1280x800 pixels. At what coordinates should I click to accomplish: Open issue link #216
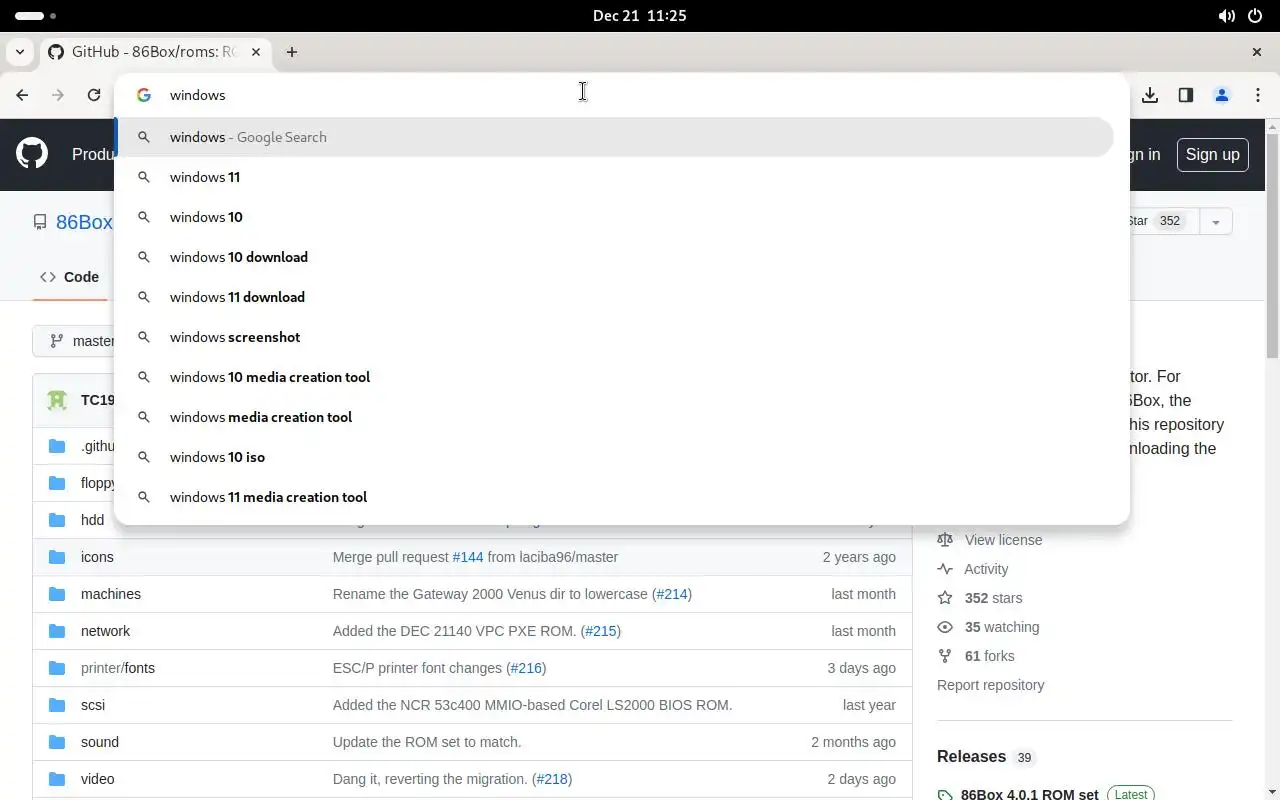(526, 668)
